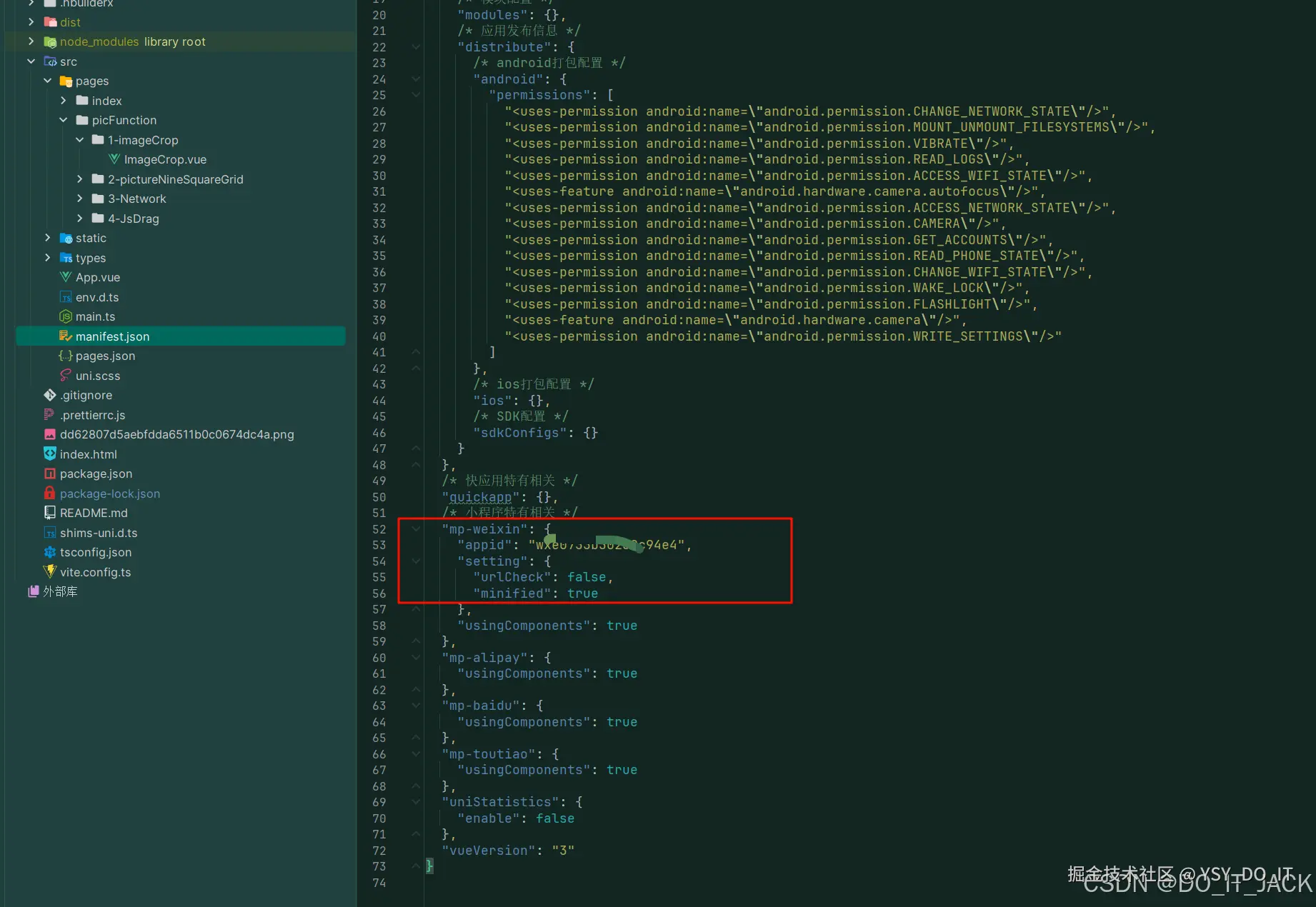Fold the "permissions" array on line 25
This screenshot has height=907, width=1316.
pyautogui.click(x=416, y=95)
